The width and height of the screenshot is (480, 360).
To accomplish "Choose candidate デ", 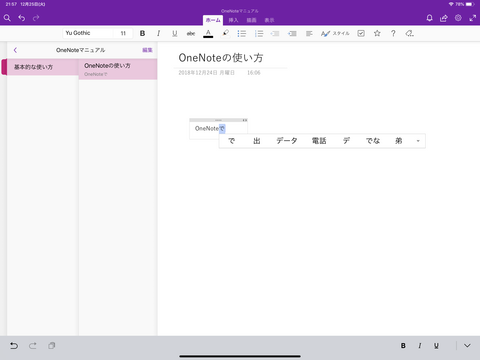I will tap(346, 141).
